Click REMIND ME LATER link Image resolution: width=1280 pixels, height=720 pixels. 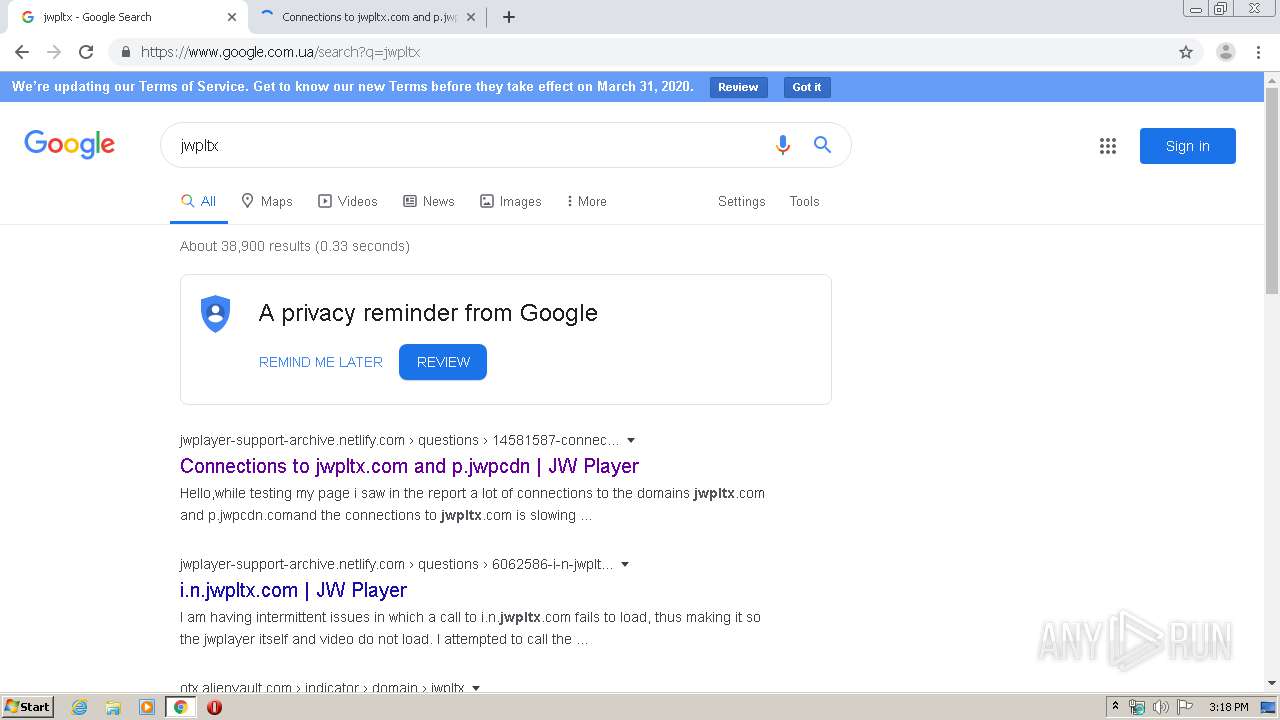(321, 362)
